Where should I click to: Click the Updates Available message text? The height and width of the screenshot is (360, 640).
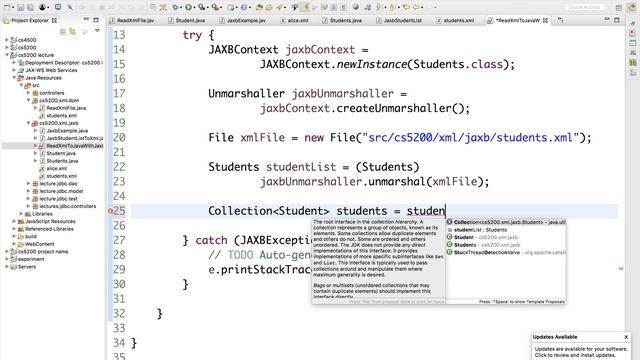(x=581, y=352)
